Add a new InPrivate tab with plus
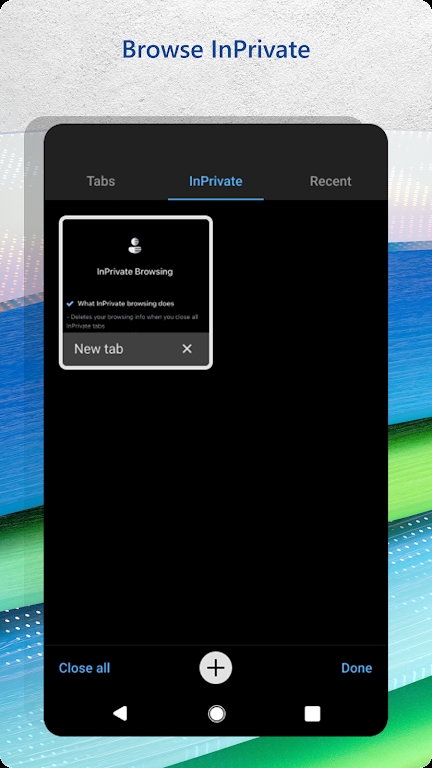432x768 pixels. click(x=216, y=668)
